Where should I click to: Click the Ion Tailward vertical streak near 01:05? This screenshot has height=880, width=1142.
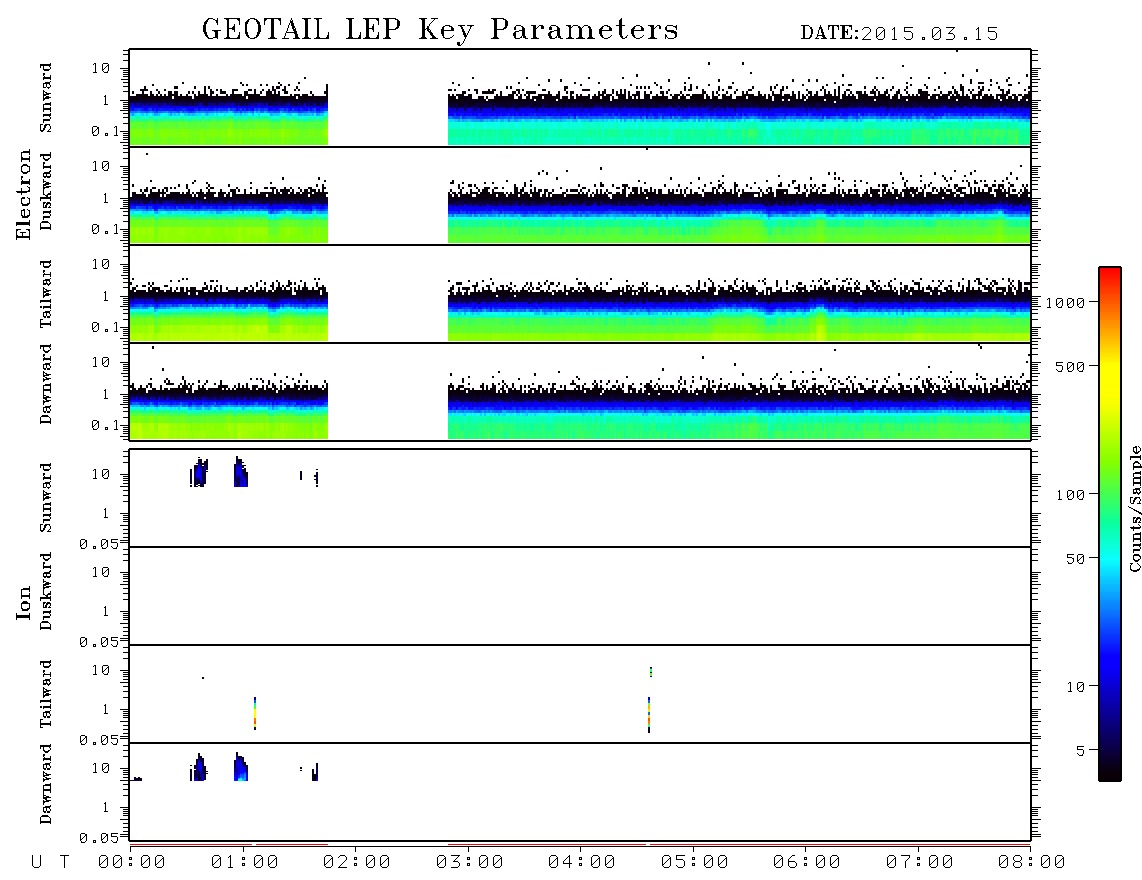coord(255,713)
